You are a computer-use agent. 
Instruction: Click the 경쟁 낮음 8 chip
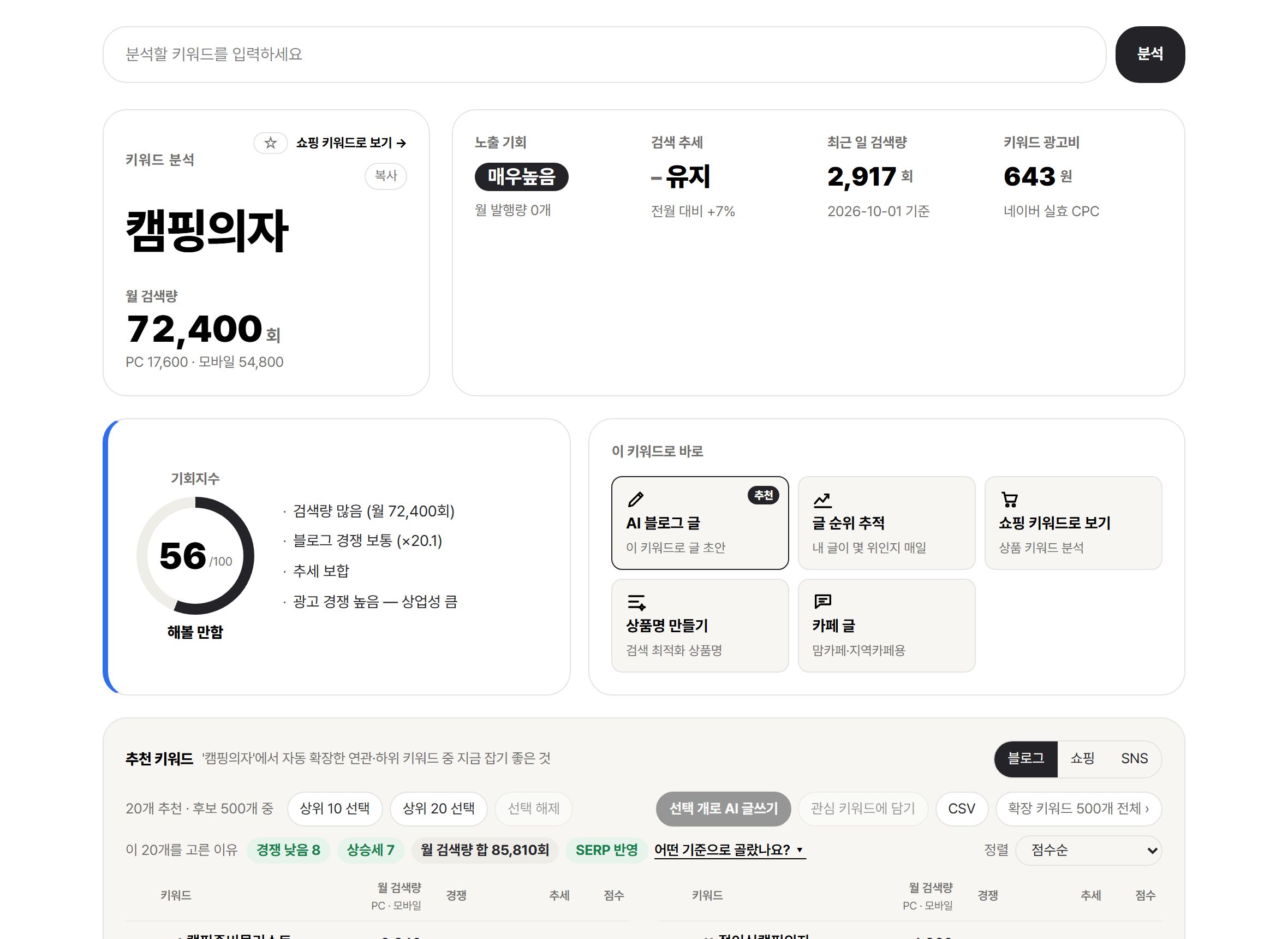[x=288, y=850]
